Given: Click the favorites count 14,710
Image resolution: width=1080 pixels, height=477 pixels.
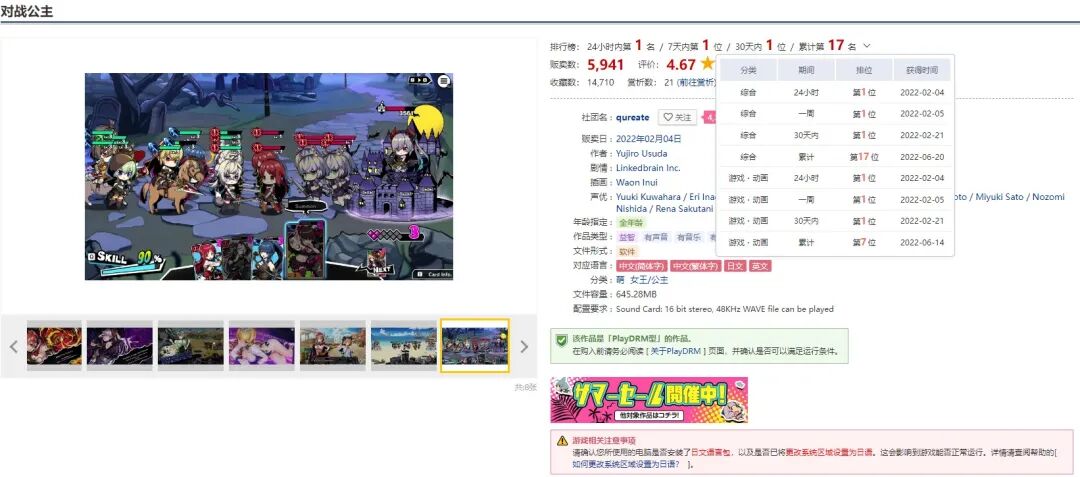Looking at the screenshot, I should 601,83.
